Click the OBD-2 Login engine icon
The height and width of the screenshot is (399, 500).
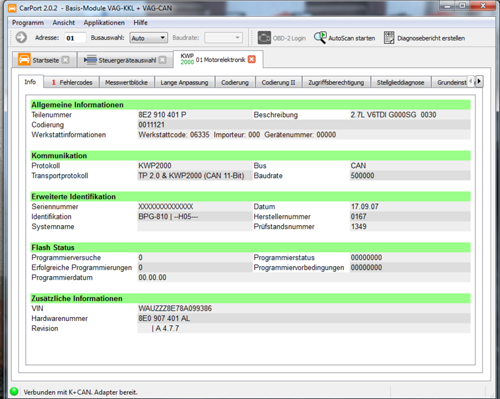tap(264, 38)
